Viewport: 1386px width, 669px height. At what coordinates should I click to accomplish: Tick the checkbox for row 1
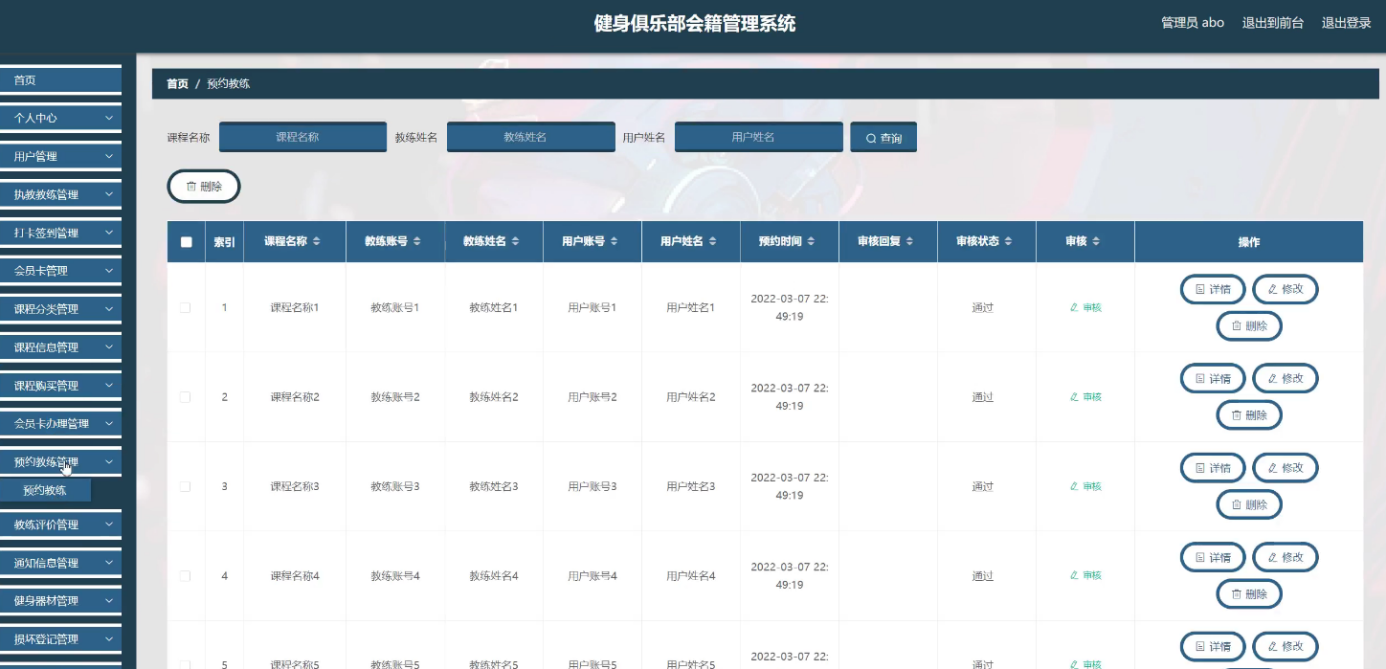(x=185, y=308)
